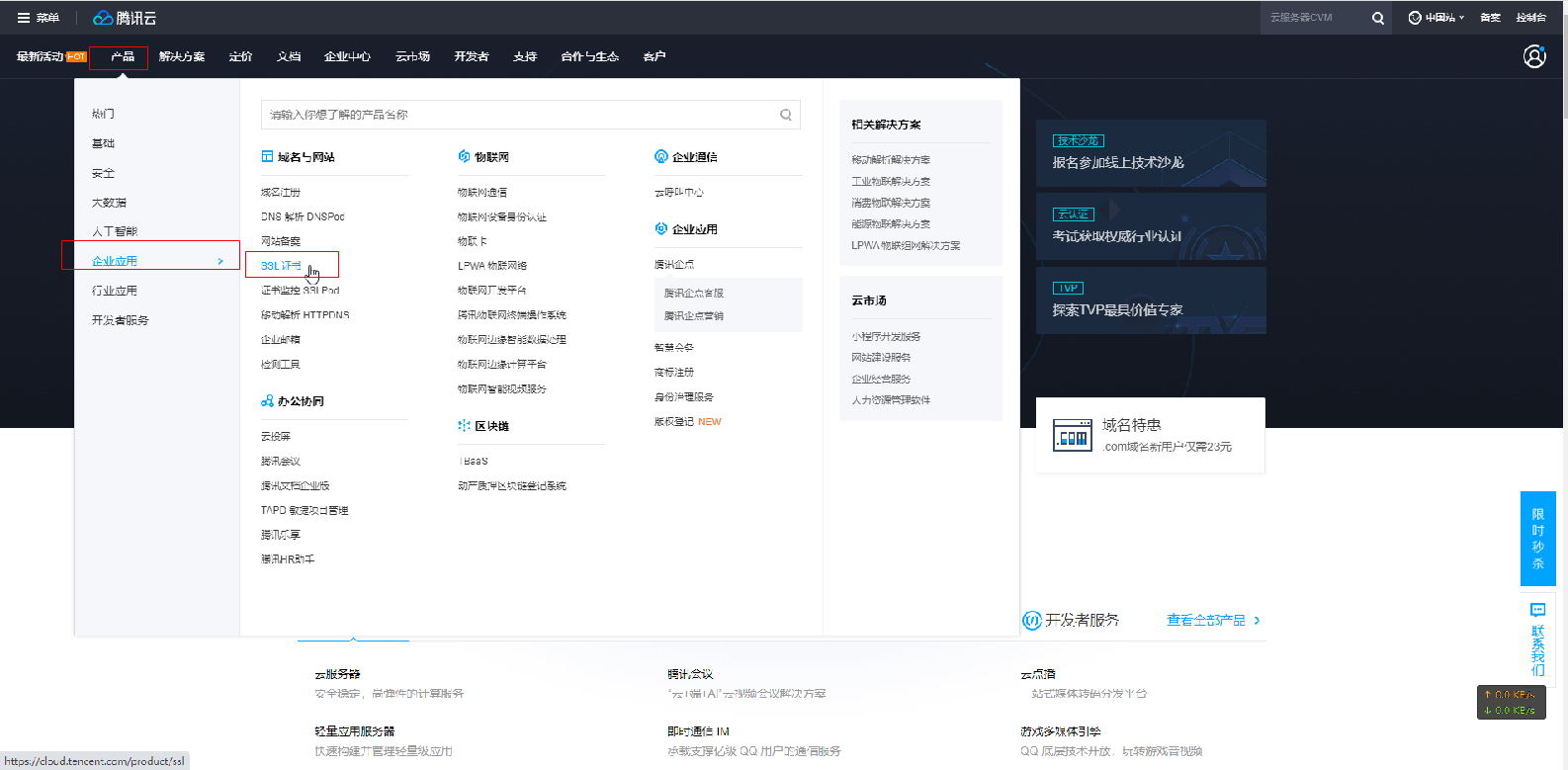Screen dimensions: 1568x770
Task: Open the 支持 menu item
Action: 525,56
